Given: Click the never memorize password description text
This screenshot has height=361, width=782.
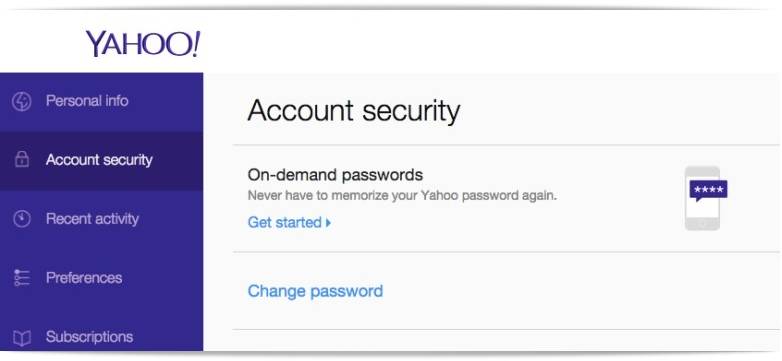Looking at the screenshot, I should coord(402,195).
